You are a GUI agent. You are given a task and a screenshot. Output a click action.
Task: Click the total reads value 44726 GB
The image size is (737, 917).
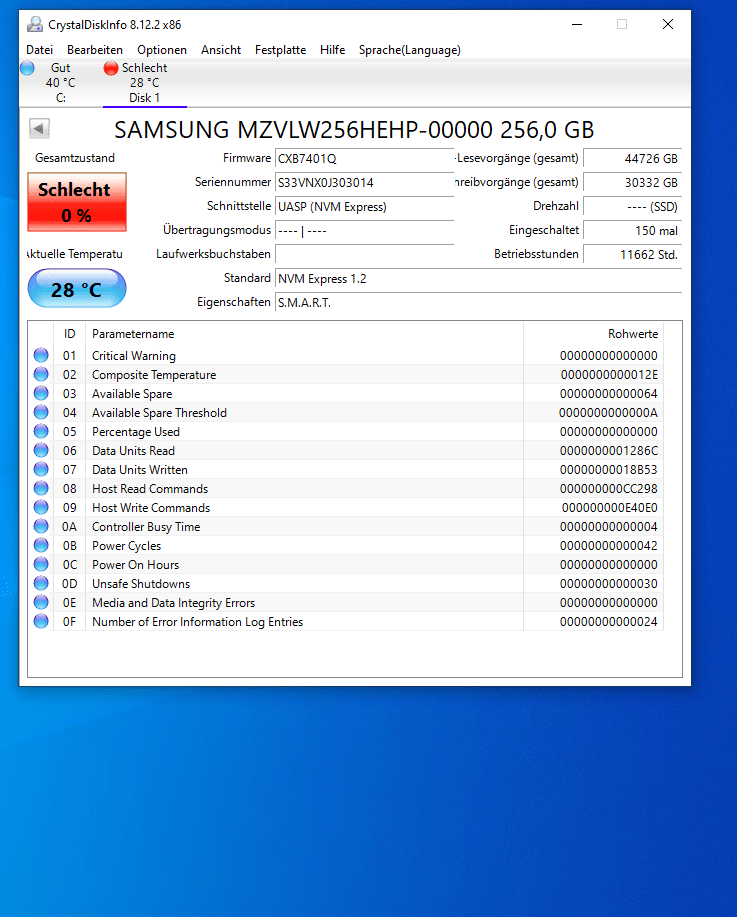point(633,158)
